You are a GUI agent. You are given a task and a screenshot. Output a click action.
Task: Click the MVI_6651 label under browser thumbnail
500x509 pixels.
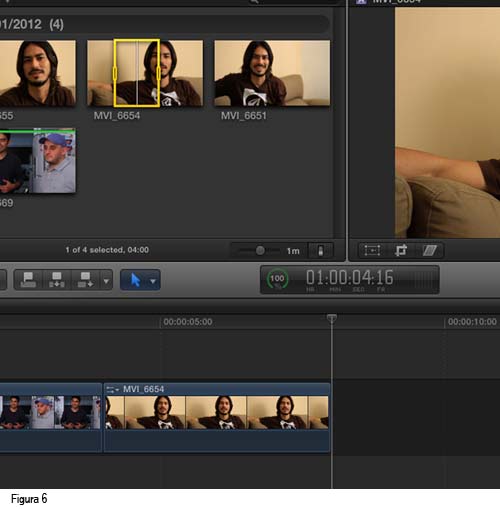click(x=244, y=116)
